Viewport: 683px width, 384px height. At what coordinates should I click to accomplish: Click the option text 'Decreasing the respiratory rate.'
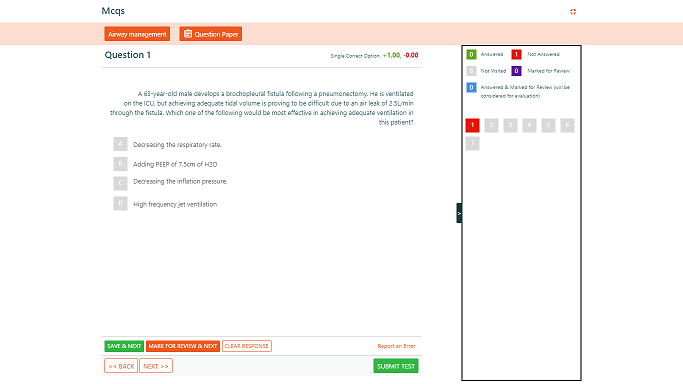(x=177, y=145)
